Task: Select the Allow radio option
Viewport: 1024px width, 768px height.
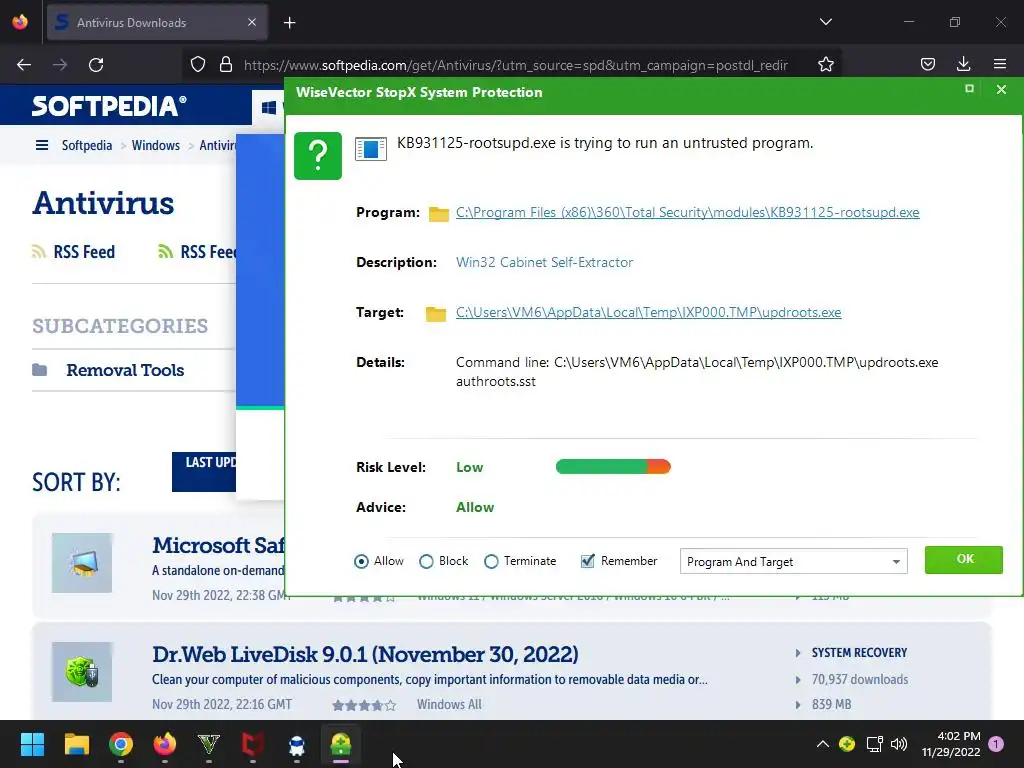Action: 361,562
